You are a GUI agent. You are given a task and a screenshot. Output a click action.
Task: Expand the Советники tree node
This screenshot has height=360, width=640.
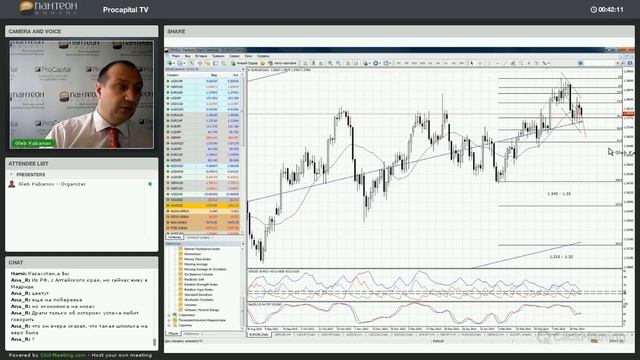click(x=169, y=315)
